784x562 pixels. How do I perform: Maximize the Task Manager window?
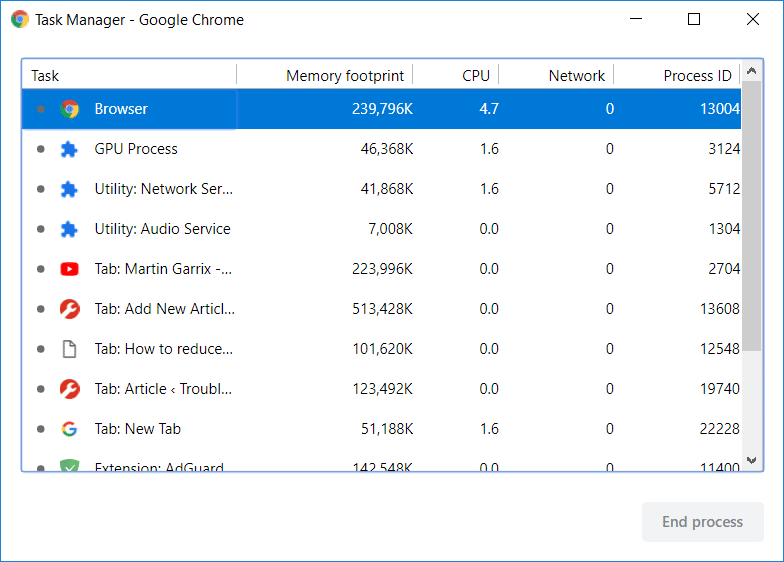click(694, 20)
